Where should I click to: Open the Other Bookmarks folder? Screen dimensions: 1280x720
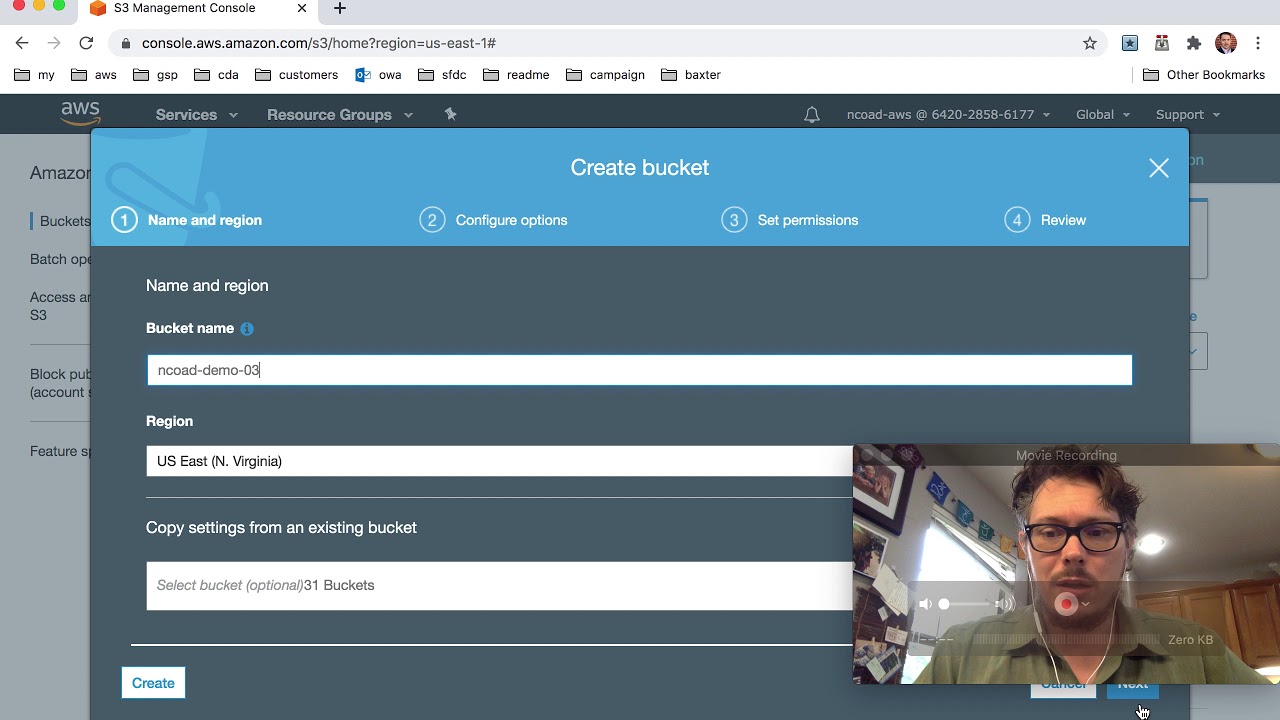click(x=1204, y=75)
